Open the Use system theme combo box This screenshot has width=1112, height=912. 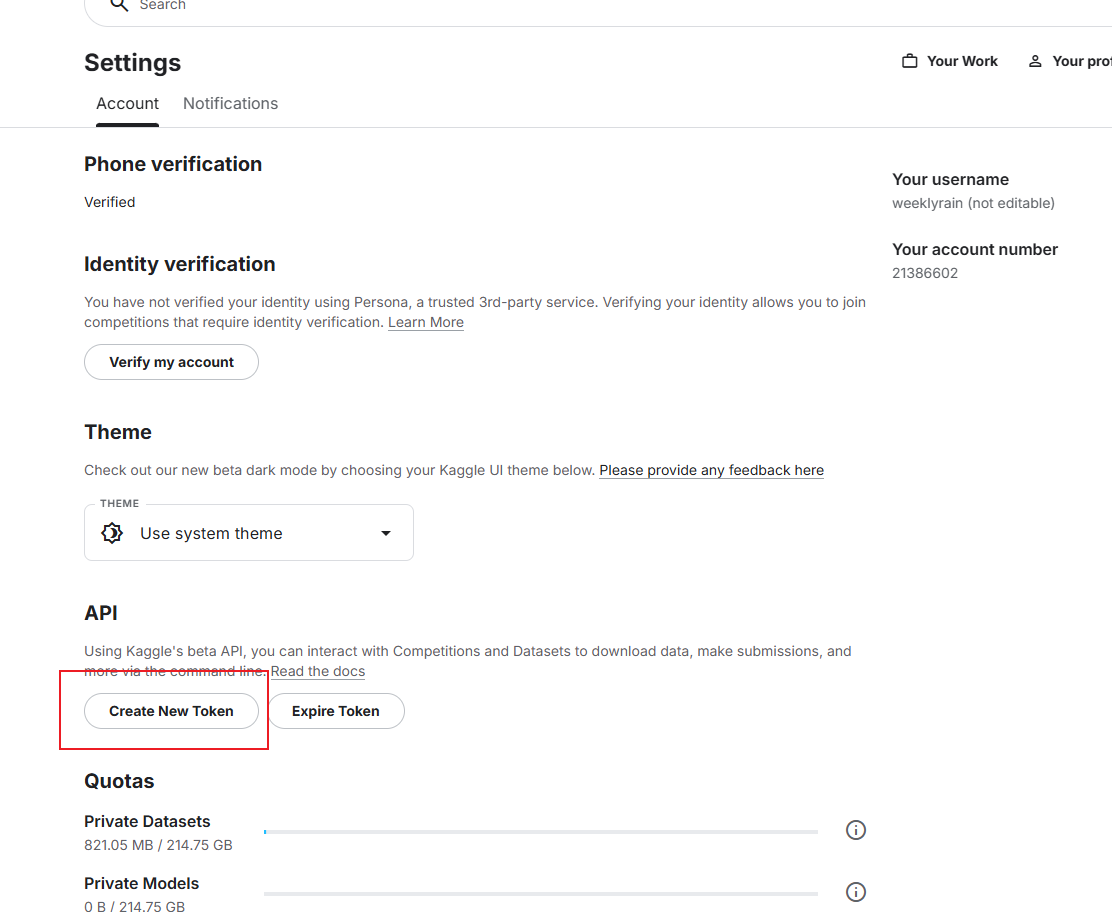(249, 533)
